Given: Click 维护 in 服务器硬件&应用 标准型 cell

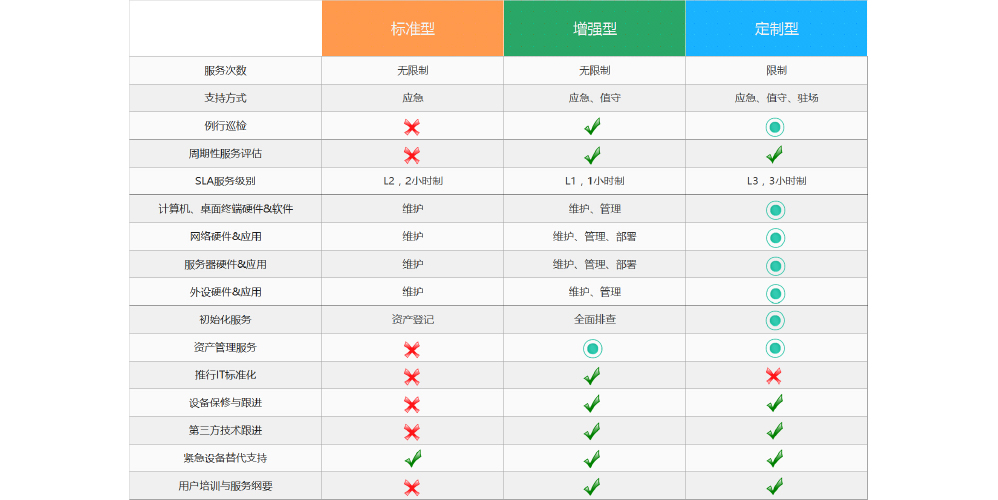Looking at the screenshot, I should pyautogui.click(x=412, y=265).
